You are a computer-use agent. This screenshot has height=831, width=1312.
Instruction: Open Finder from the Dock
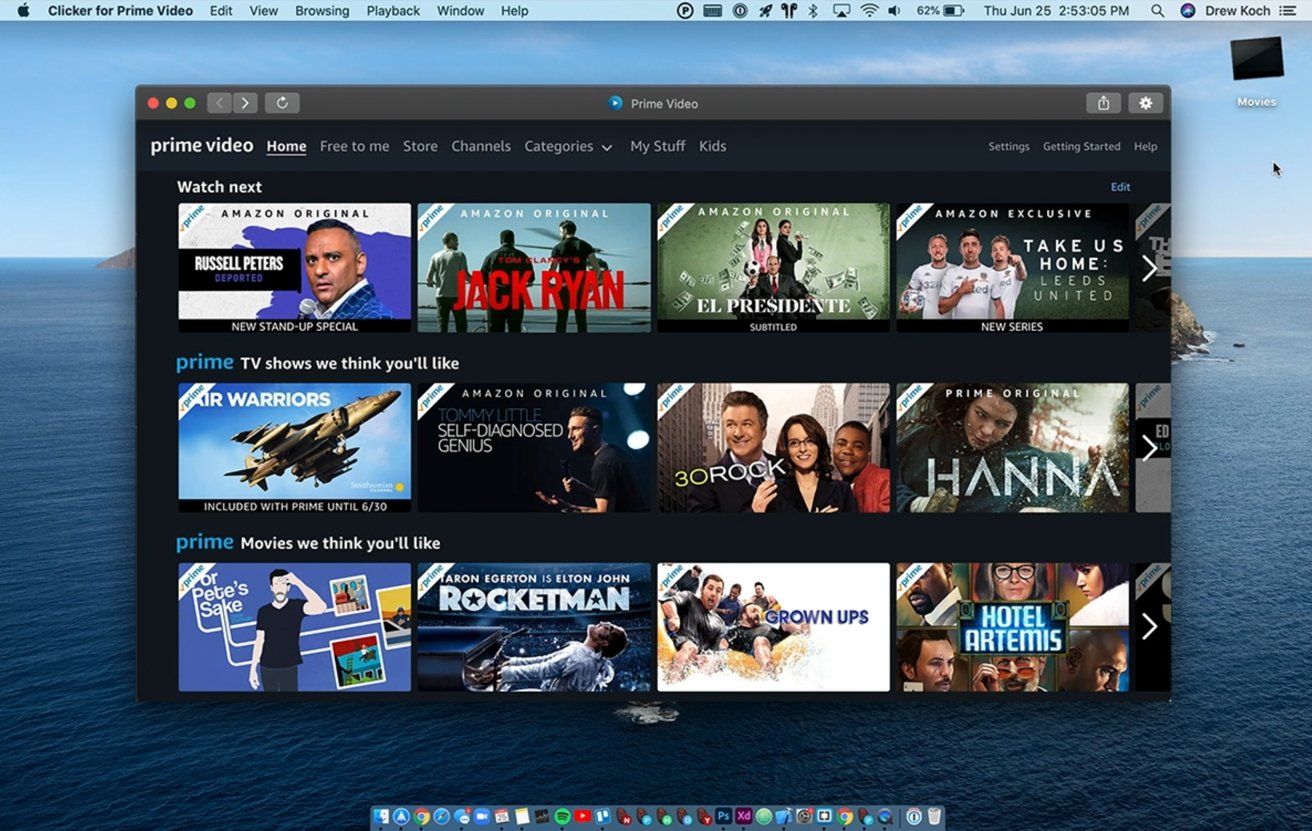point(380,817)
